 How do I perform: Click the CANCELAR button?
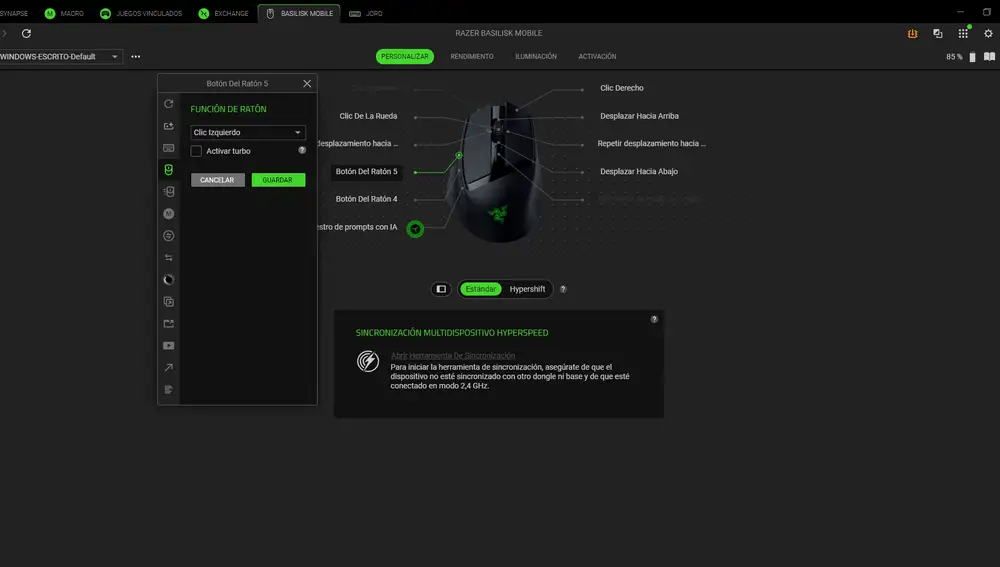(217, 180)
